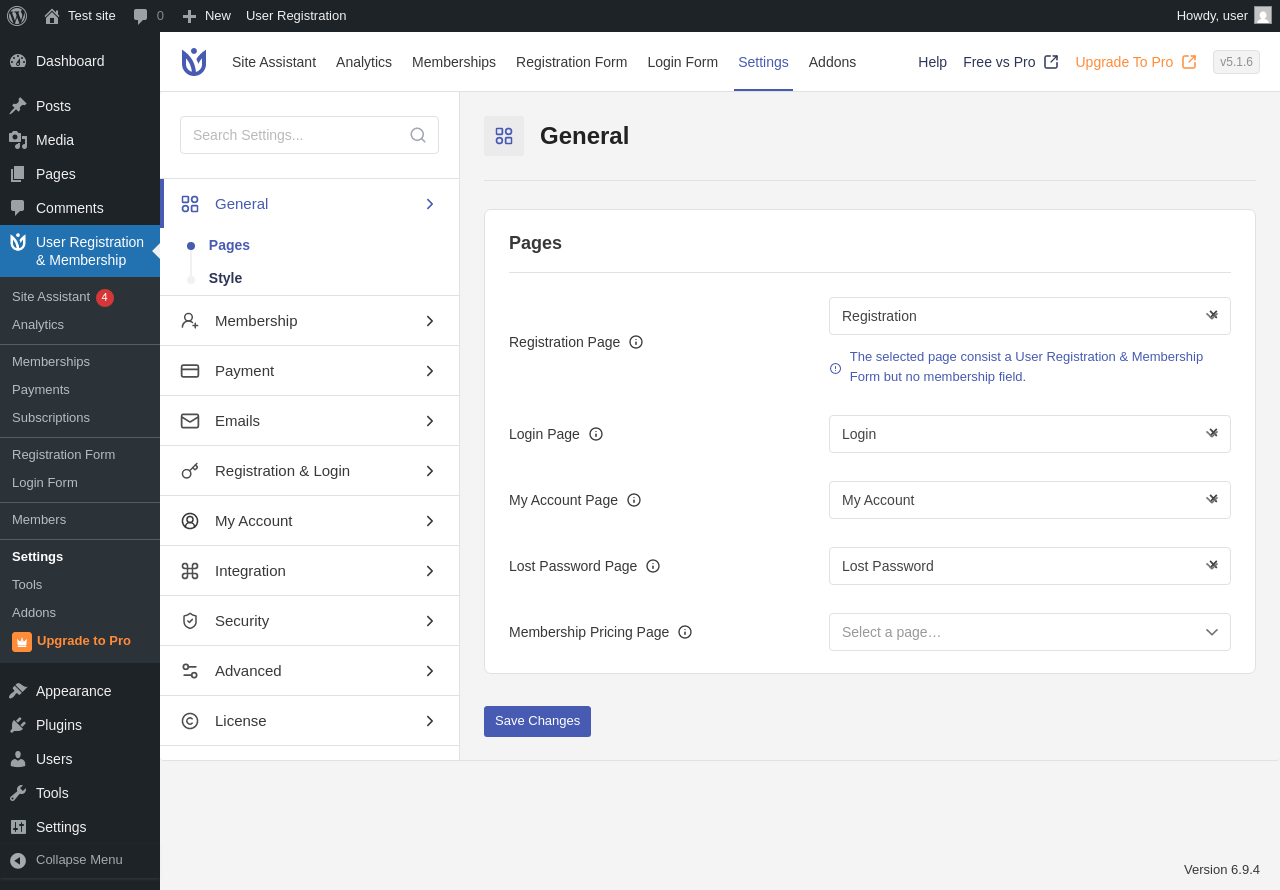
Task: Switch to the Login Form tab
Action: 683,62
